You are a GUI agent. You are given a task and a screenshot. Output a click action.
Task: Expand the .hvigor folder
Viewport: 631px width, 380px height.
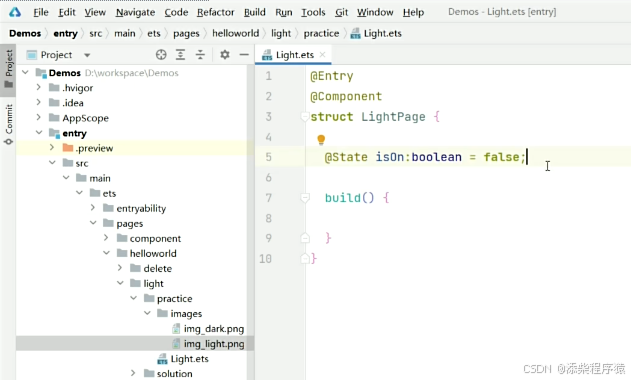click(x=39, y=87)
